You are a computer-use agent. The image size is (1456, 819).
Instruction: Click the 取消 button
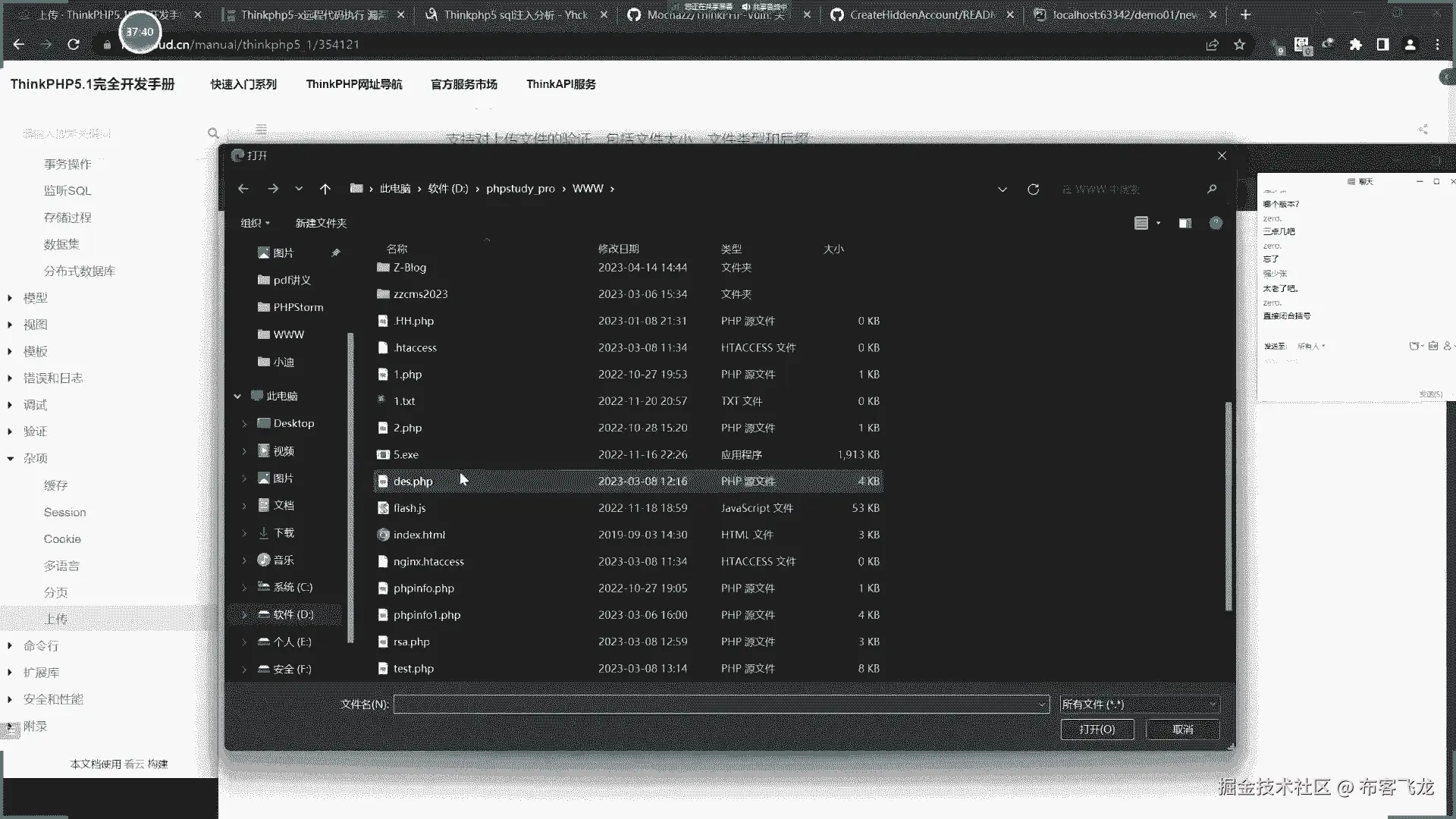[1182, 730]
